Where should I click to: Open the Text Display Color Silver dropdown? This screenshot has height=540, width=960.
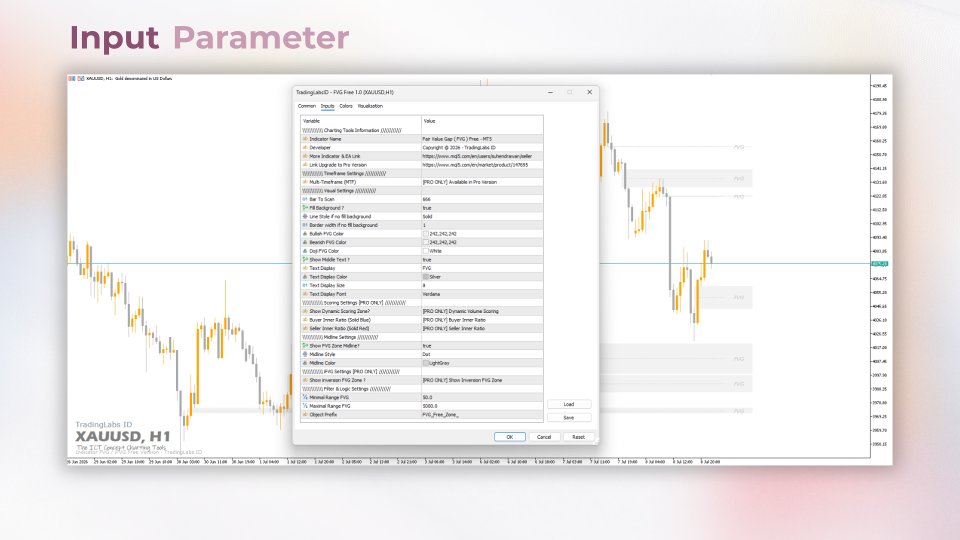(482, 277)
